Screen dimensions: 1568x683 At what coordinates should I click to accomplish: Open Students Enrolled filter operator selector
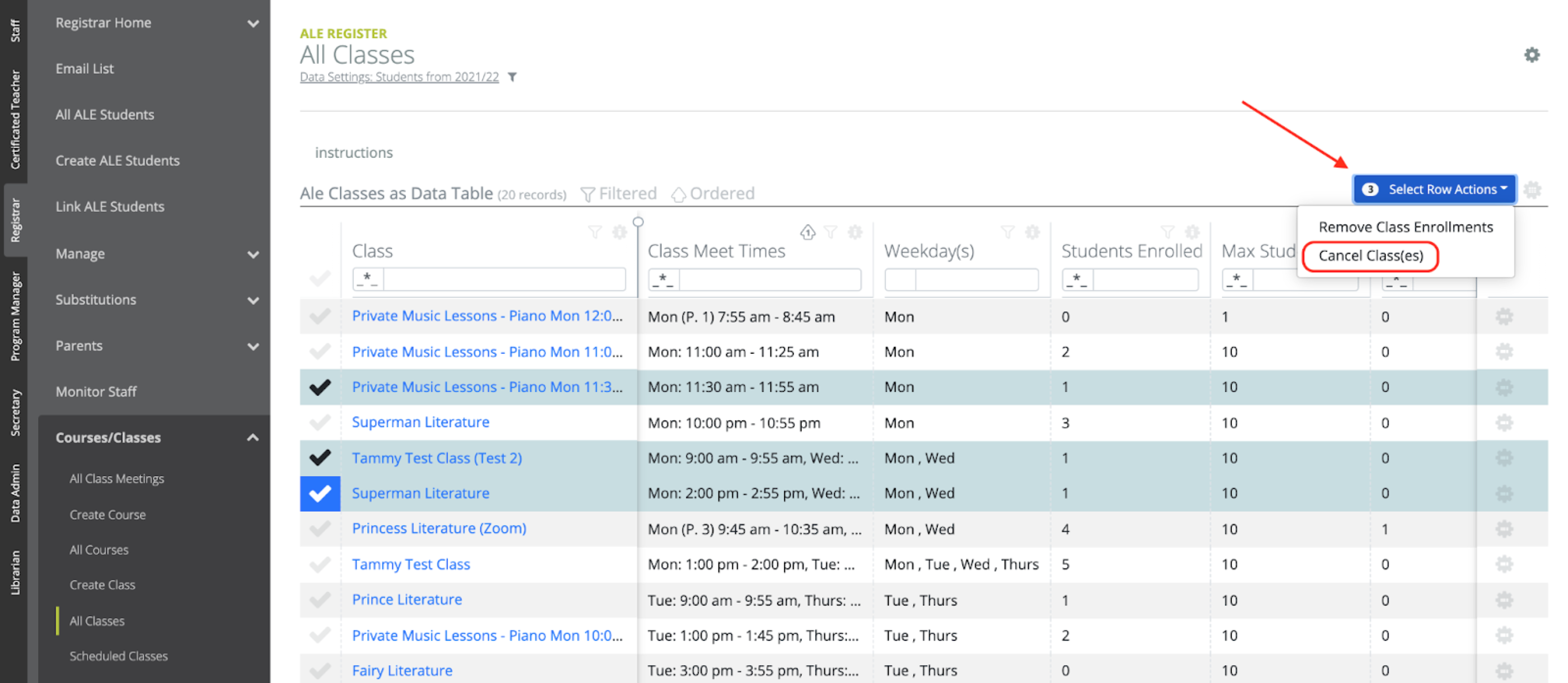[x=1078, y=279]
